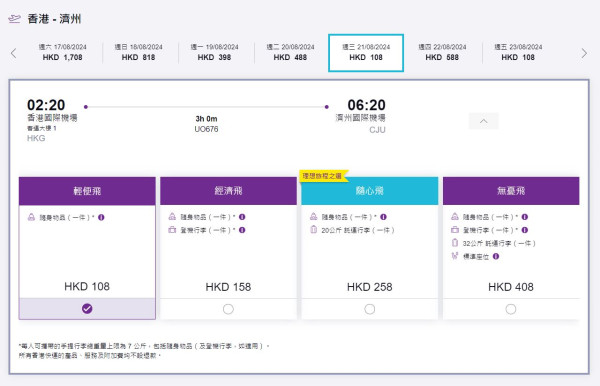600x386 pixels.
Task: Click the backpack icon in 無憂飛 card
Action: [x=455, y=217]
